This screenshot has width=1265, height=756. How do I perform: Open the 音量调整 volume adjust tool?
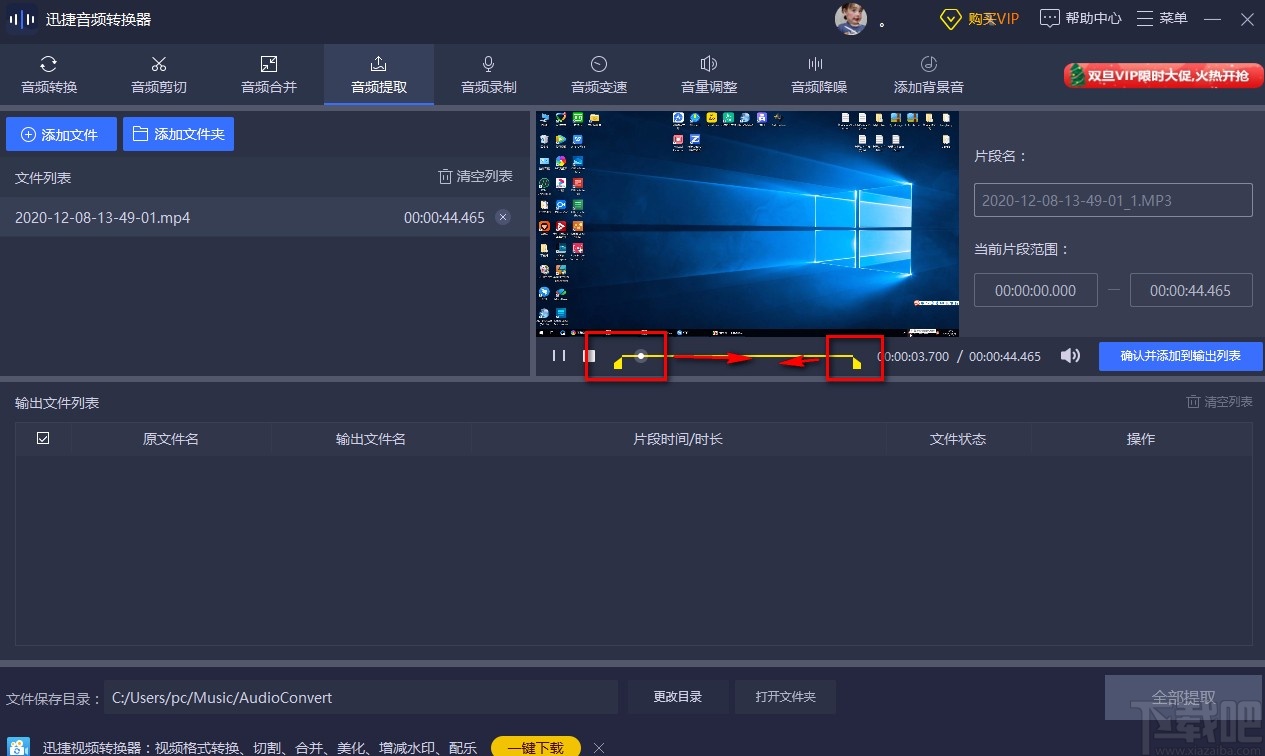(708, 74)
